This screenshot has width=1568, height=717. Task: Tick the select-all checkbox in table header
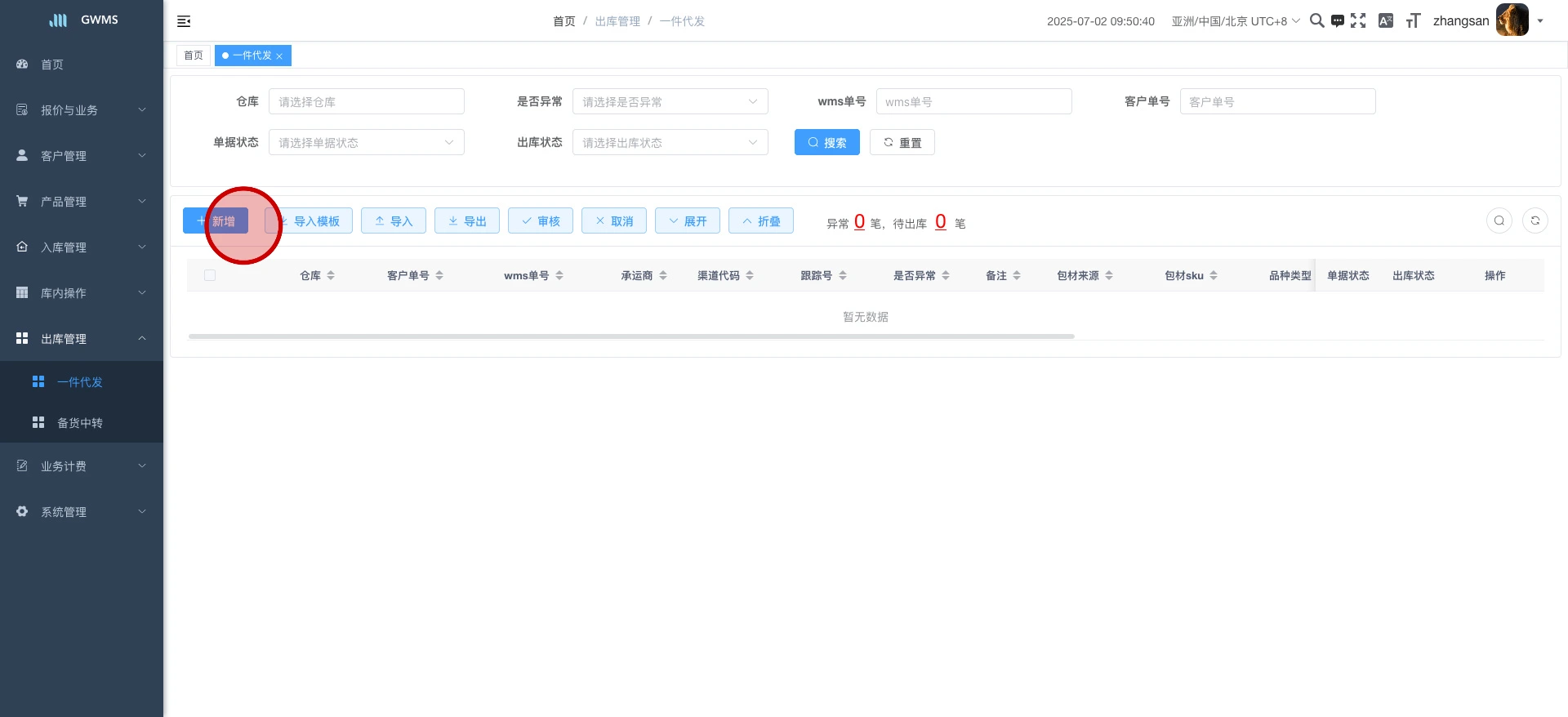click(x=210, y=276)
